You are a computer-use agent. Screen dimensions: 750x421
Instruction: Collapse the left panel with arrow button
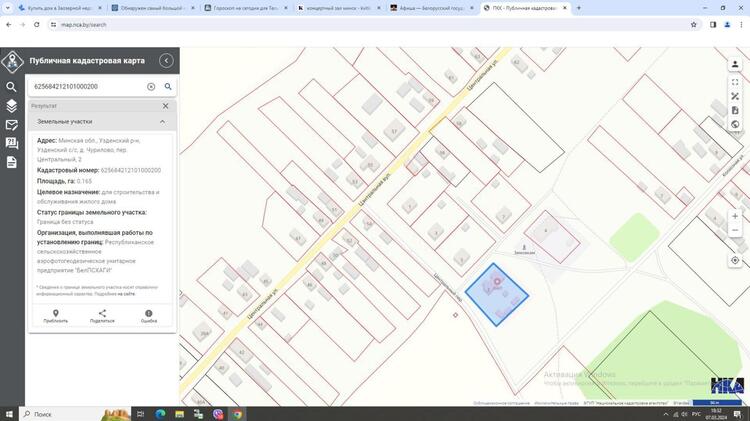click(166, 61)
